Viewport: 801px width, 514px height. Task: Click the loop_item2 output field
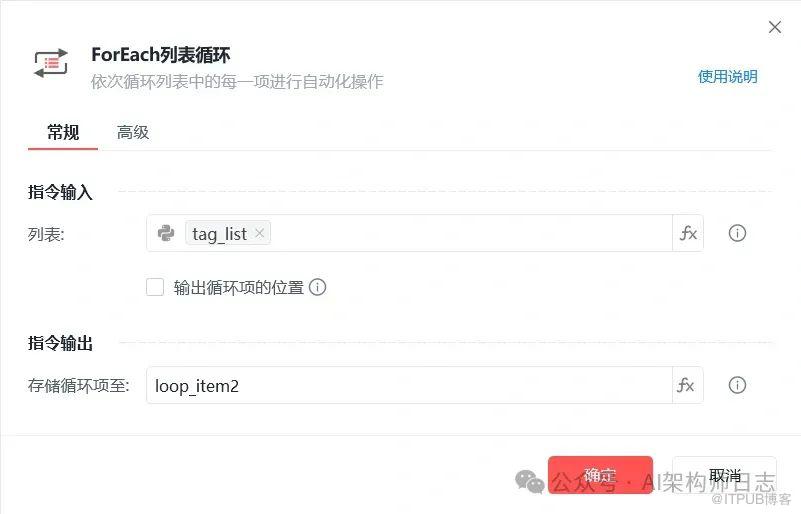coord(409,385)
